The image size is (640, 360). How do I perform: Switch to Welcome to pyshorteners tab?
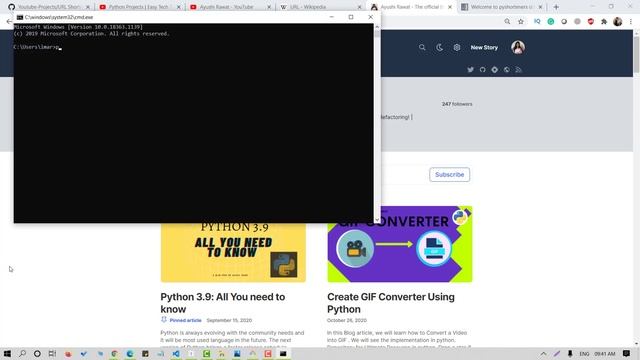tap(501, 7)
